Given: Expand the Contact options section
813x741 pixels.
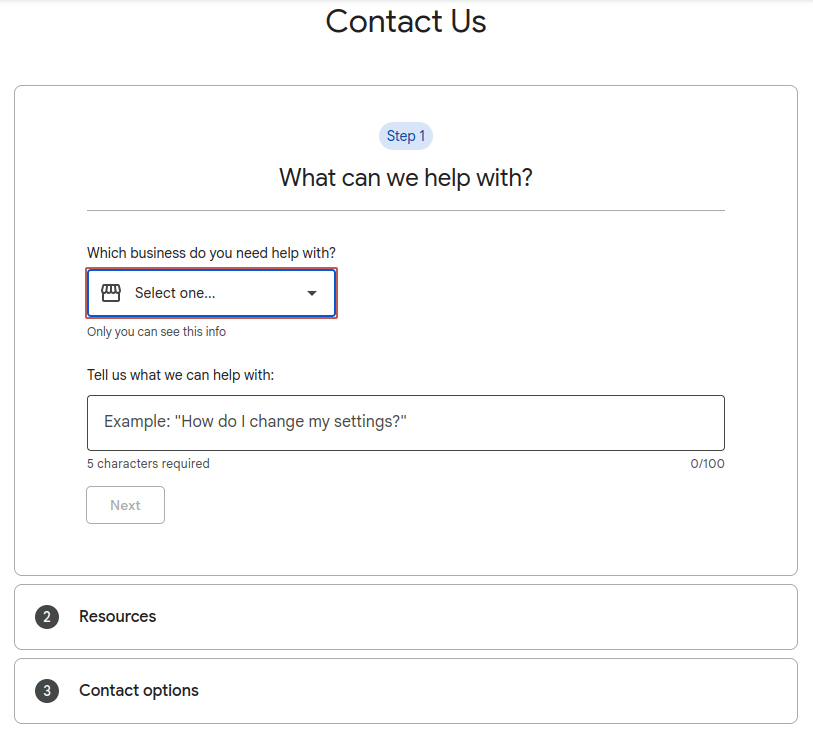Looking at the screenshot, I should click(405, 691).
